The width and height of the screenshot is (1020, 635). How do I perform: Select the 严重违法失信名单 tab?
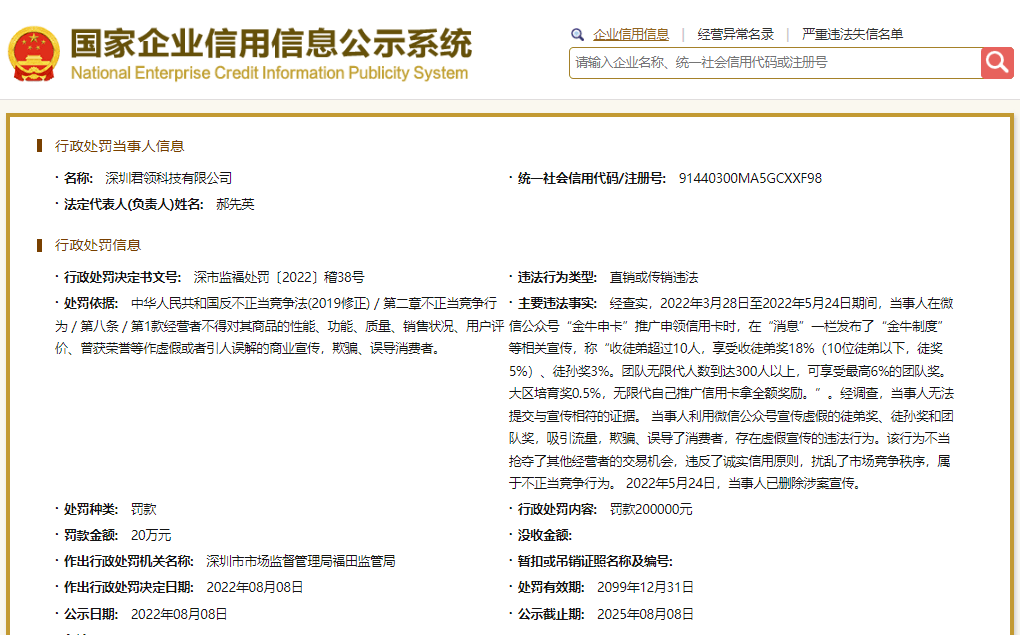pyautogui.click(x=852, y=34)
